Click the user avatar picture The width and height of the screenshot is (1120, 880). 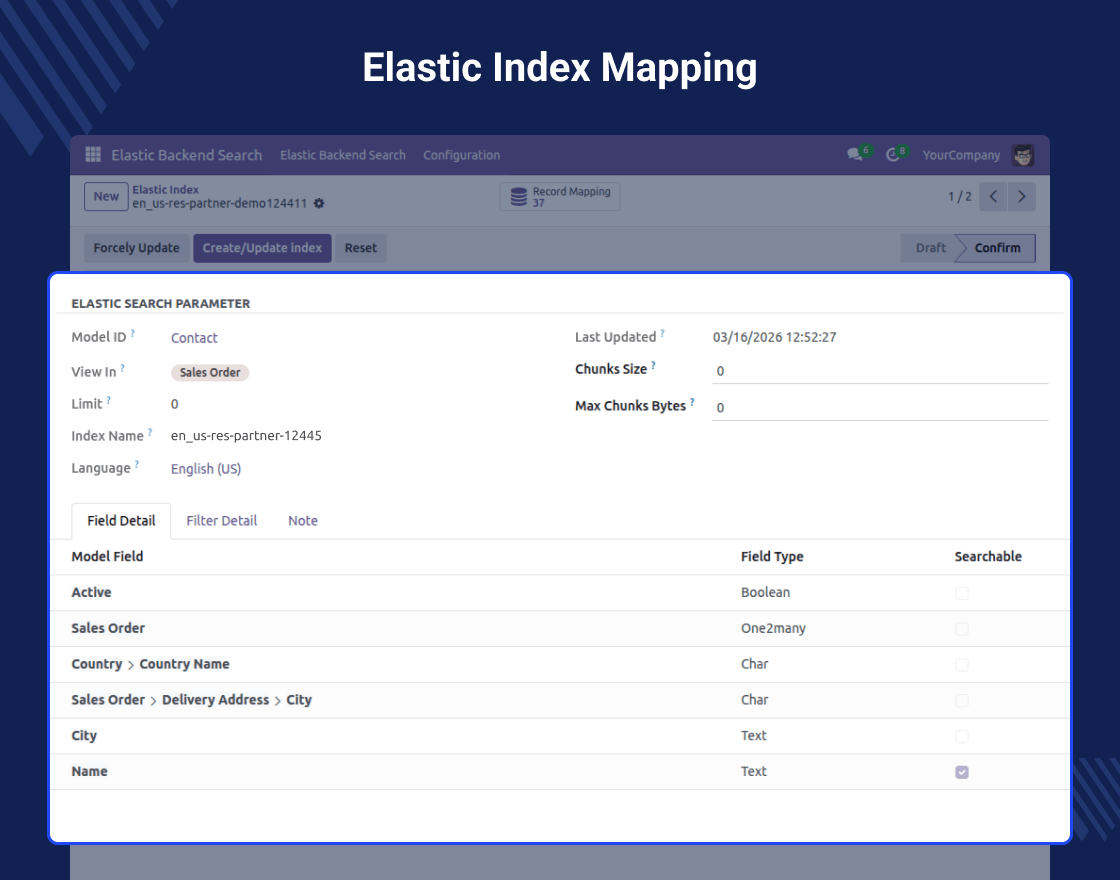coord(1022,155)
